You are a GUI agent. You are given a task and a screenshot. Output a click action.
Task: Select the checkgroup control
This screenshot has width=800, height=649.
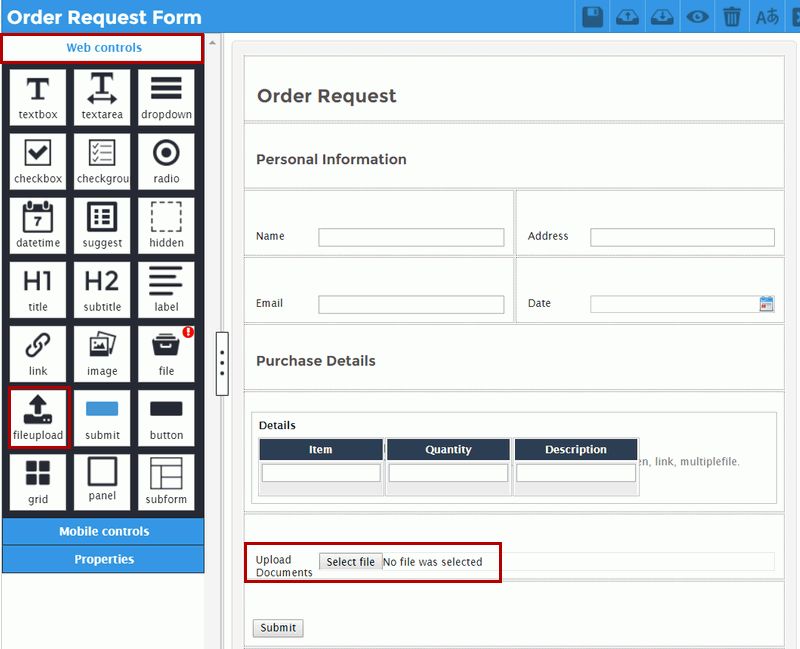(x=102, y=161)
